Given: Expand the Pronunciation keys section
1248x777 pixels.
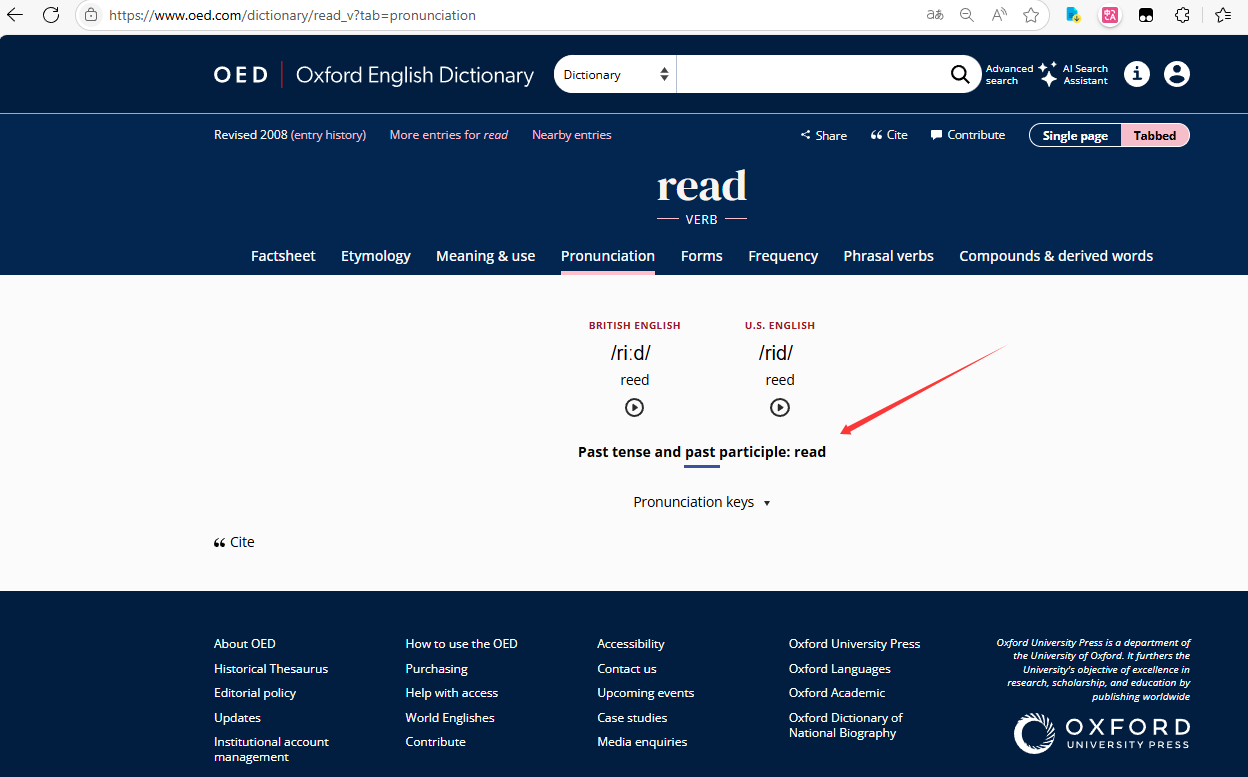Looking at the screenshot, I should [702, 502].
